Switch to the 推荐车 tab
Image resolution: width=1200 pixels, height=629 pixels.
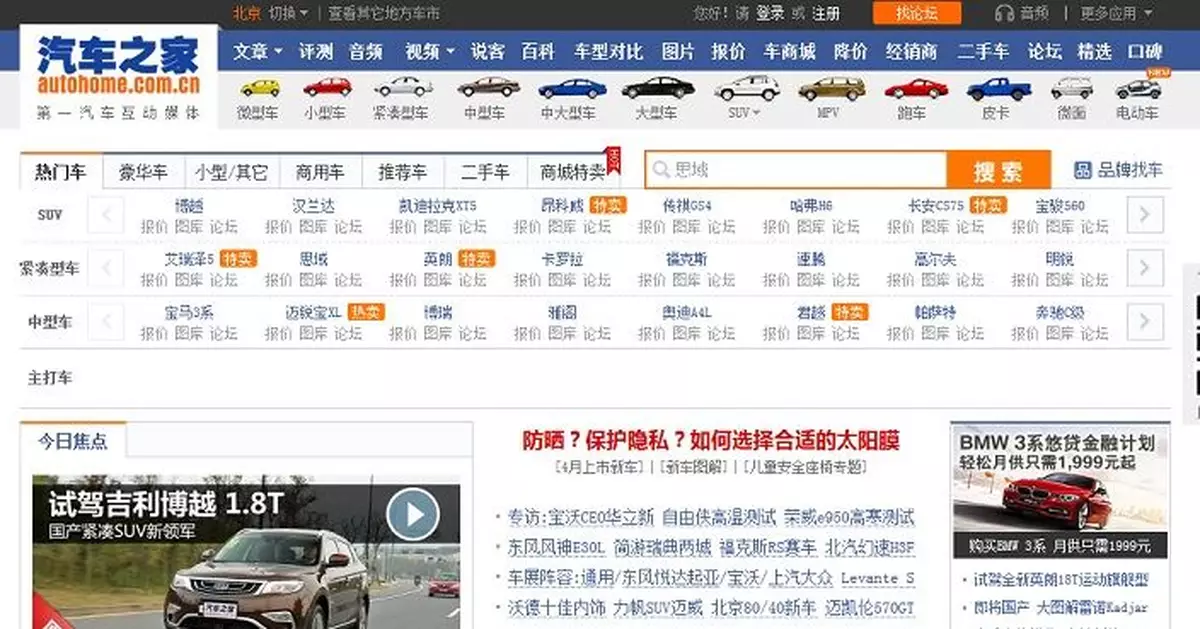402,171
